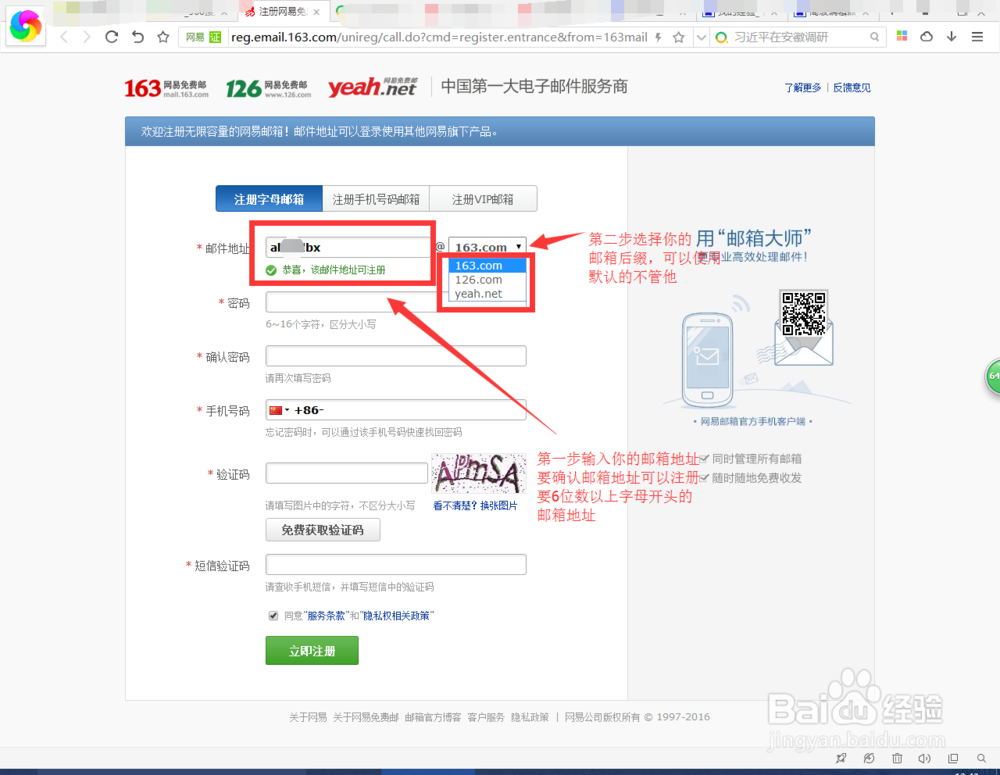This screenshot has height=775, width=1000.
Task: Click the 网易 证 site certificate badge
Action: (203, 37)
